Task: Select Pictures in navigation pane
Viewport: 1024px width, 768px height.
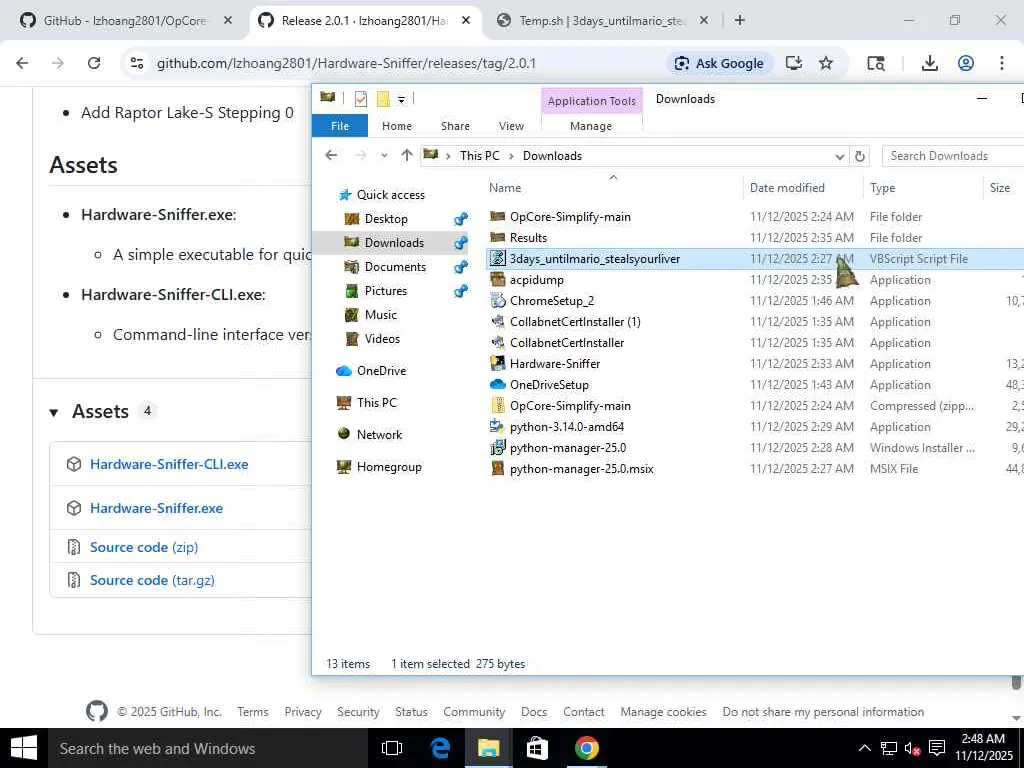Action: [x=385, y=291]
